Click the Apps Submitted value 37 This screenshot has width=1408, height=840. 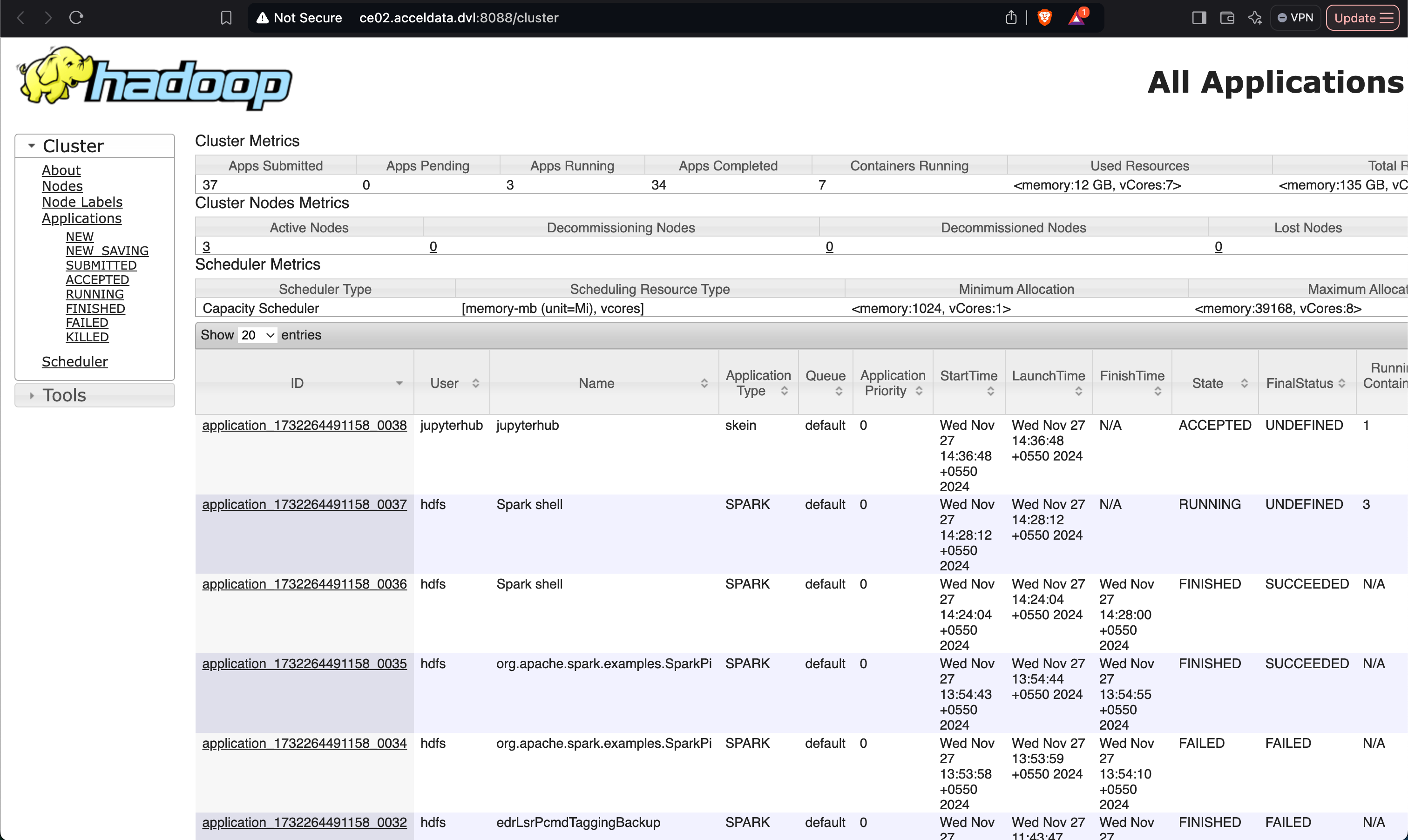point(210,185)
